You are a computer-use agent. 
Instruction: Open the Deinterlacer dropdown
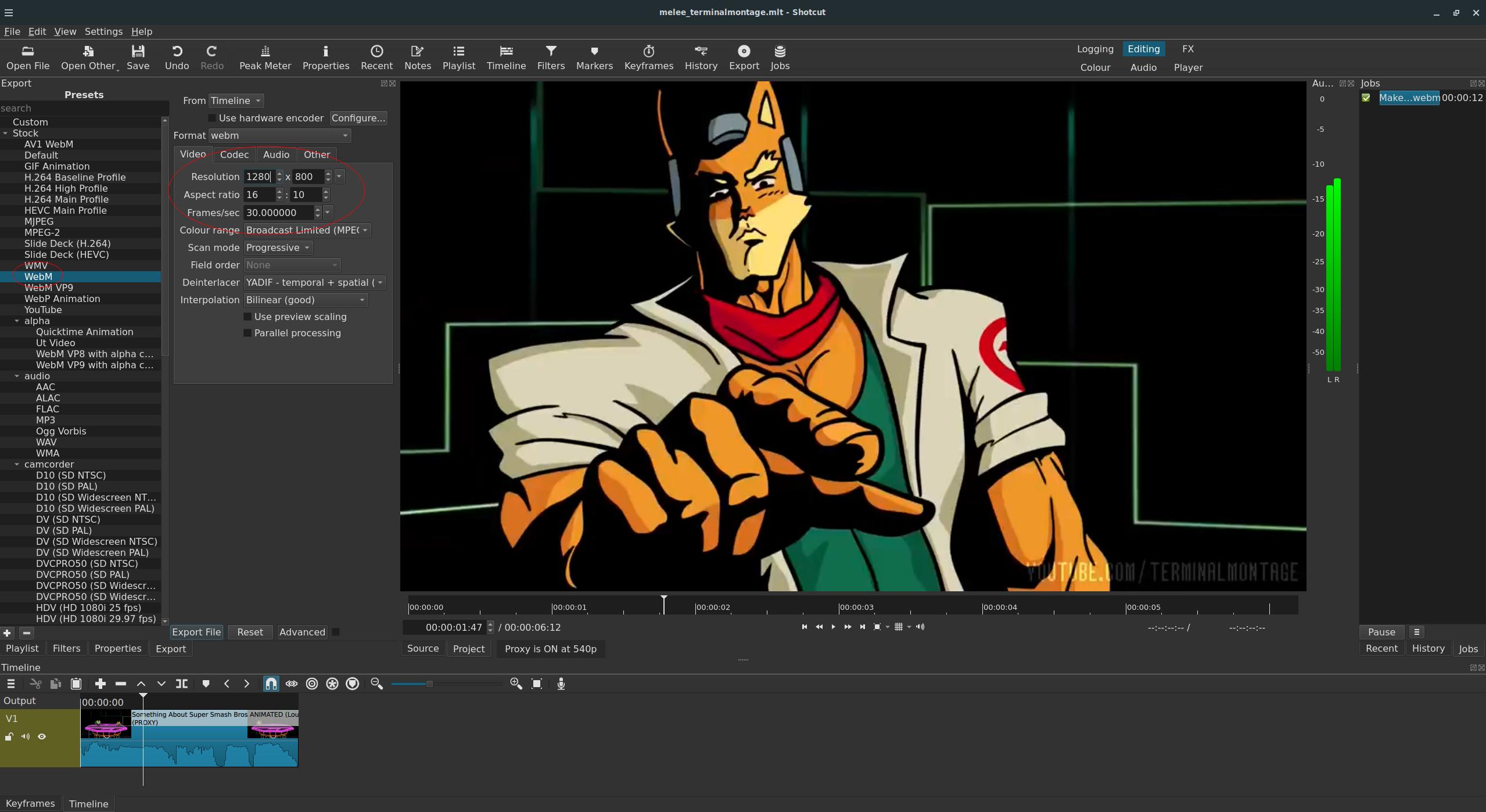(x=315, y=282)
